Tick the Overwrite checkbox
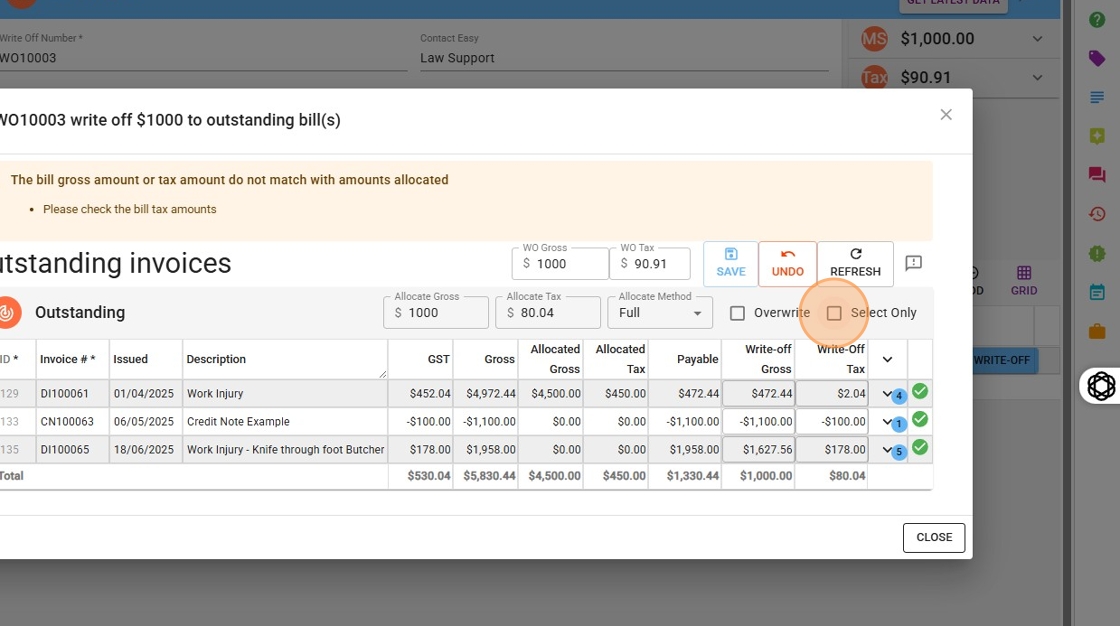 pos(737,313)
